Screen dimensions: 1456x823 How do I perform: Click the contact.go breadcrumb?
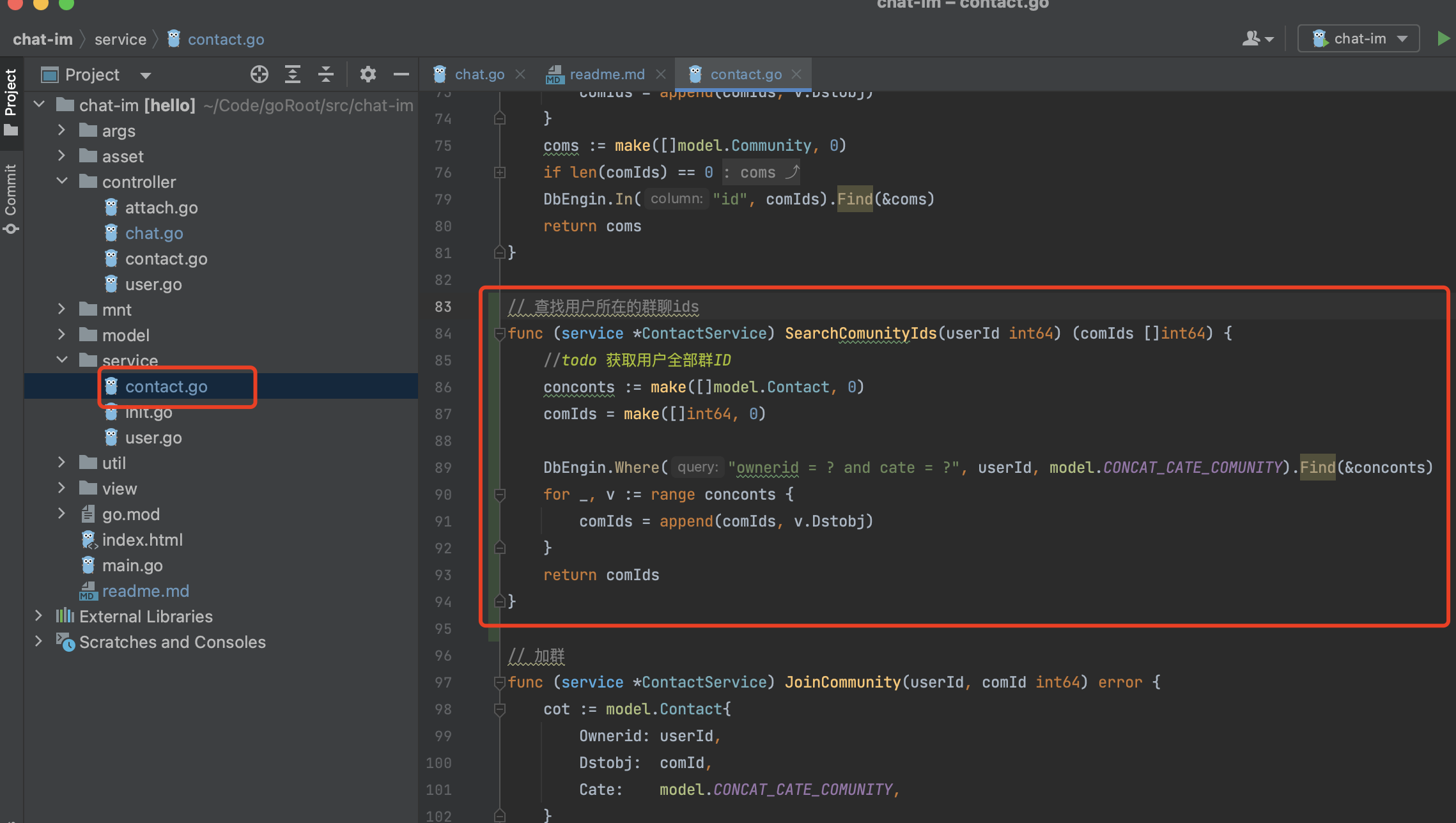[225, 39]
